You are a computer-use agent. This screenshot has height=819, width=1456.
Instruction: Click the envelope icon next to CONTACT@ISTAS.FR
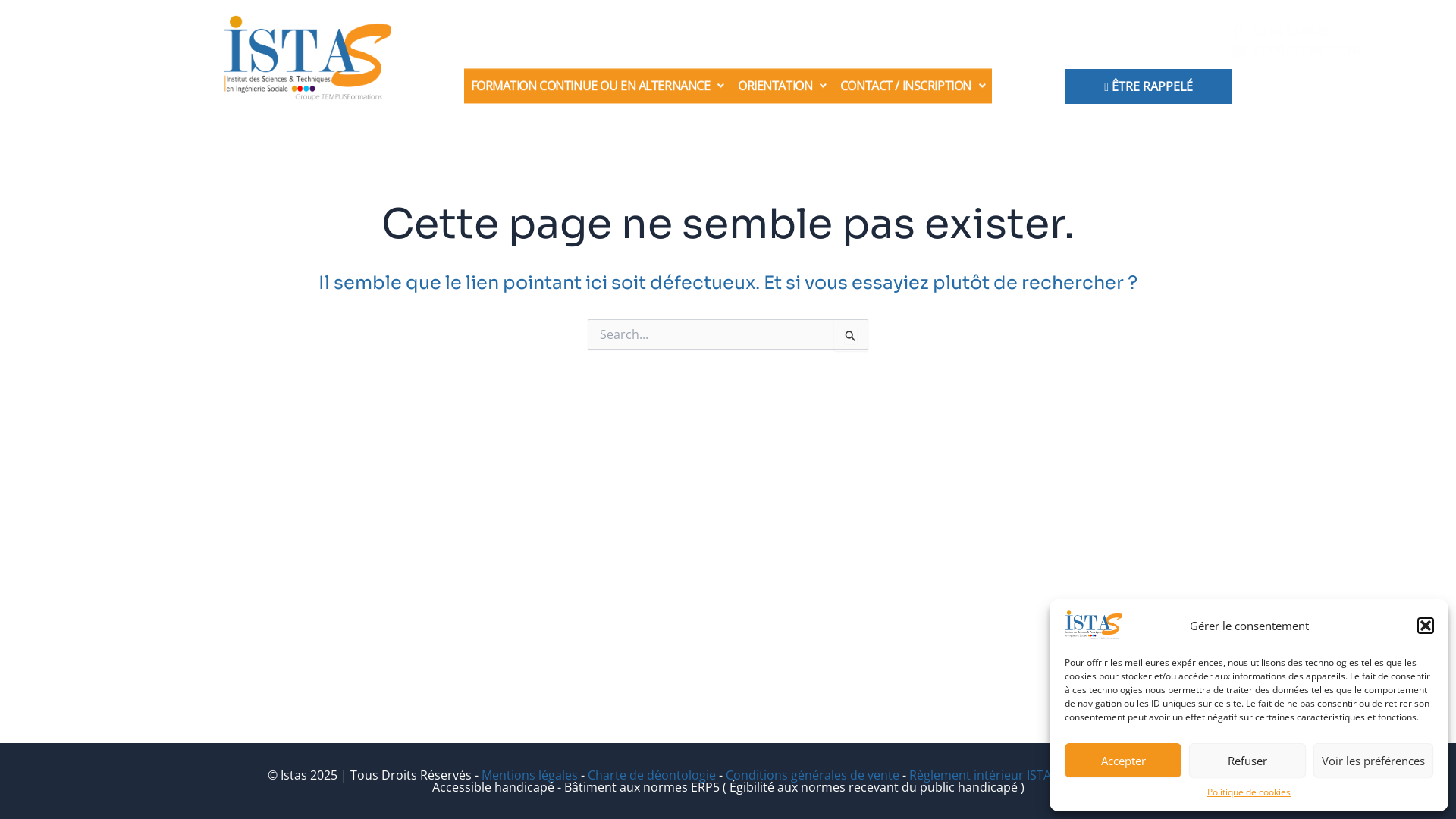1238,52
